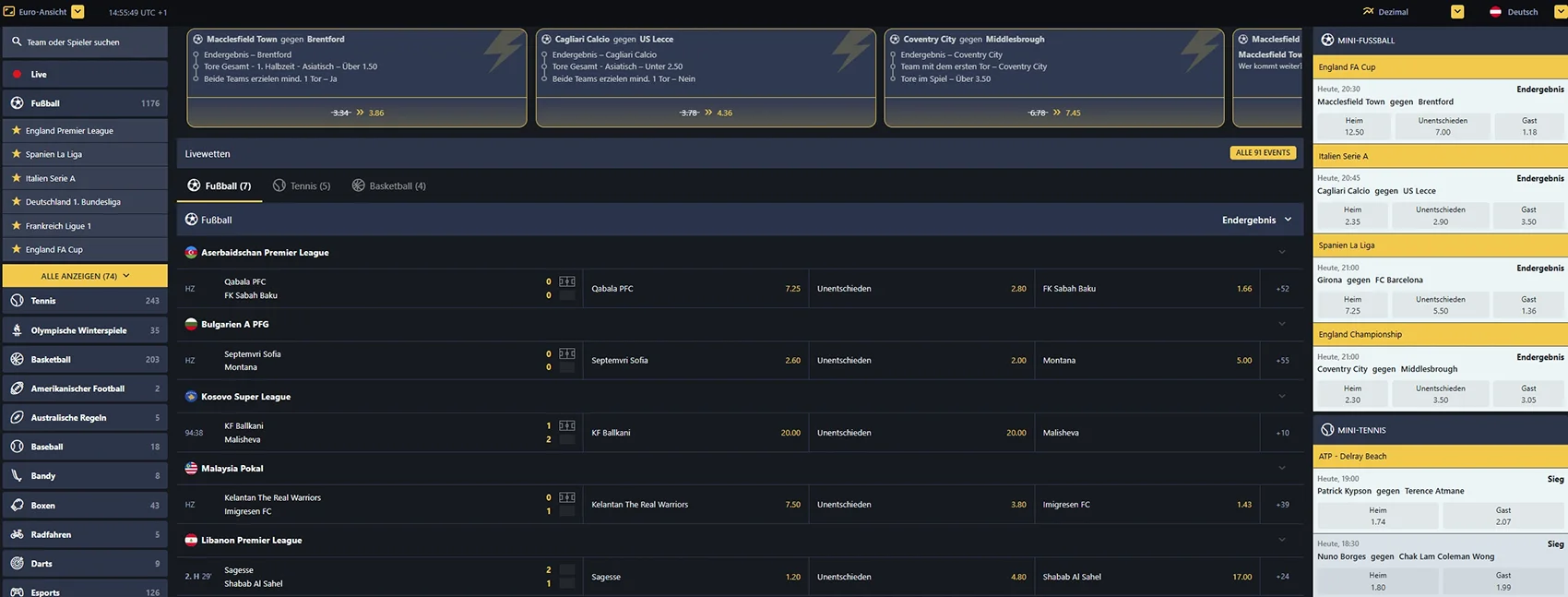Image resolution: width=1568 pixels, height=597 pixels.
Task: Open pitch view icon for KF Ballkani match
Action: pyautogui.click(x=566, y=425)
